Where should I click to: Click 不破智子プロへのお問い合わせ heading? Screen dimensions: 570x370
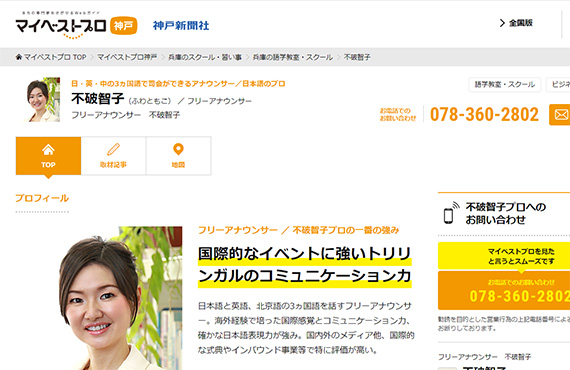click(x=506, y=213)
